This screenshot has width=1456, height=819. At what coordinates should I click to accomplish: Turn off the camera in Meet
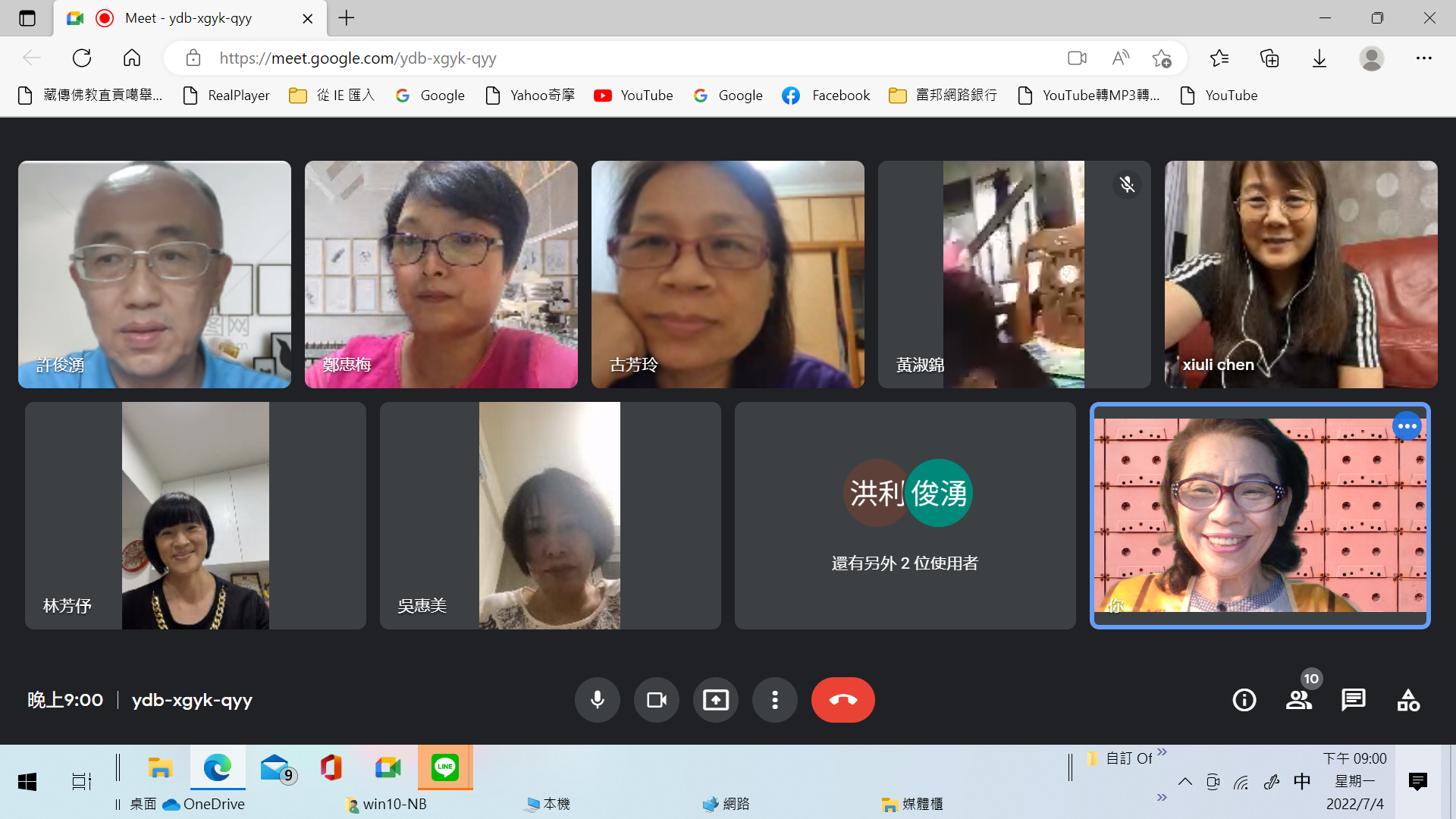(656, 699)
